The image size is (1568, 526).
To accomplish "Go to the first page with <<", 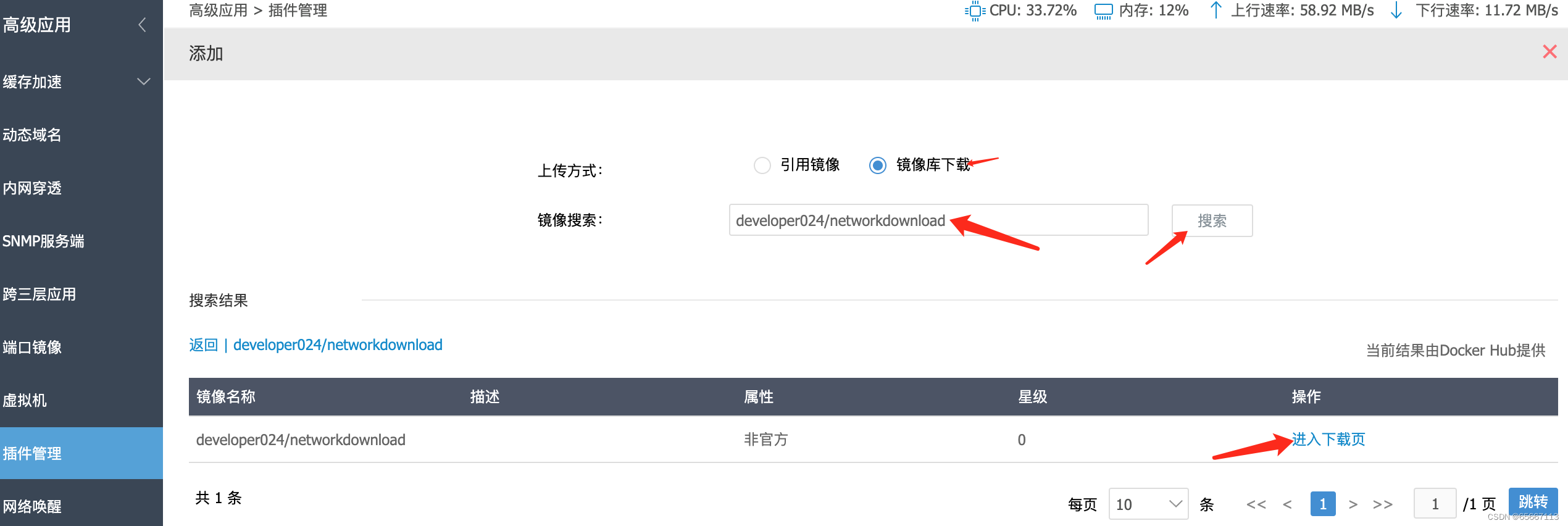I will [1256, 504].
